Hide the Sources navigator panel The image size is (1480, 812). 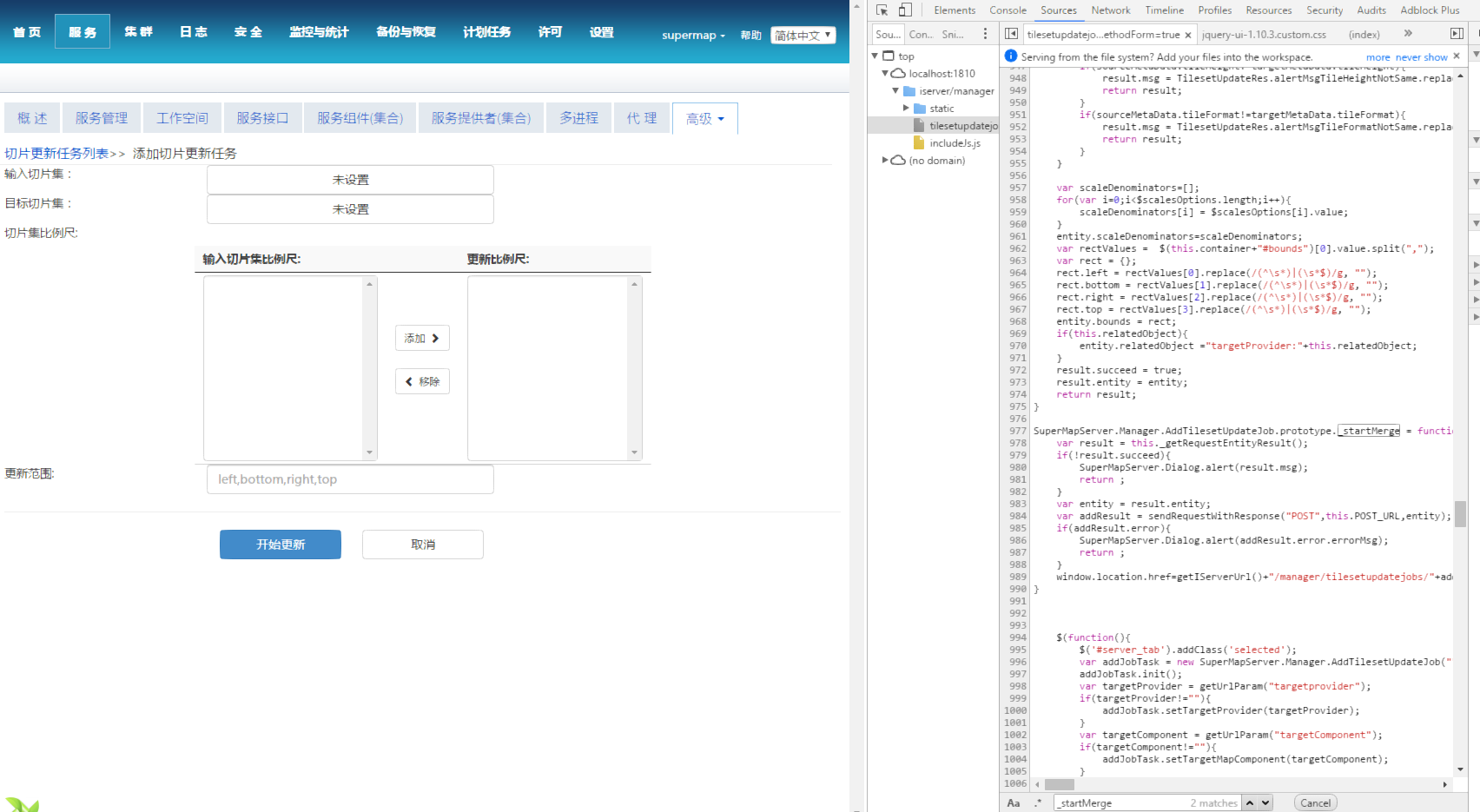[1012, 34]
